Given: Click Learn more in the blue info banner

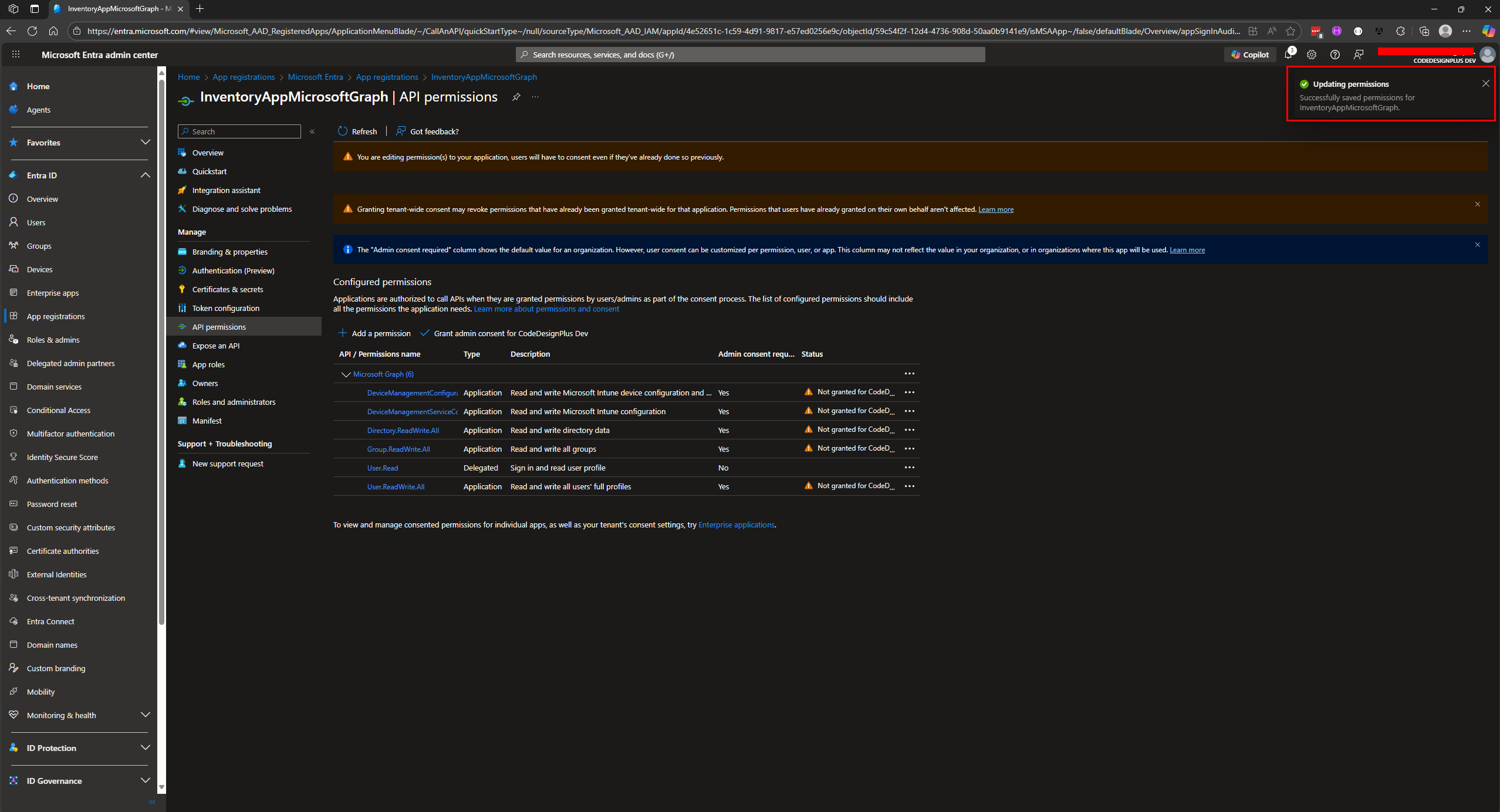Looking at the screenshot, I should coord(1187,250).
